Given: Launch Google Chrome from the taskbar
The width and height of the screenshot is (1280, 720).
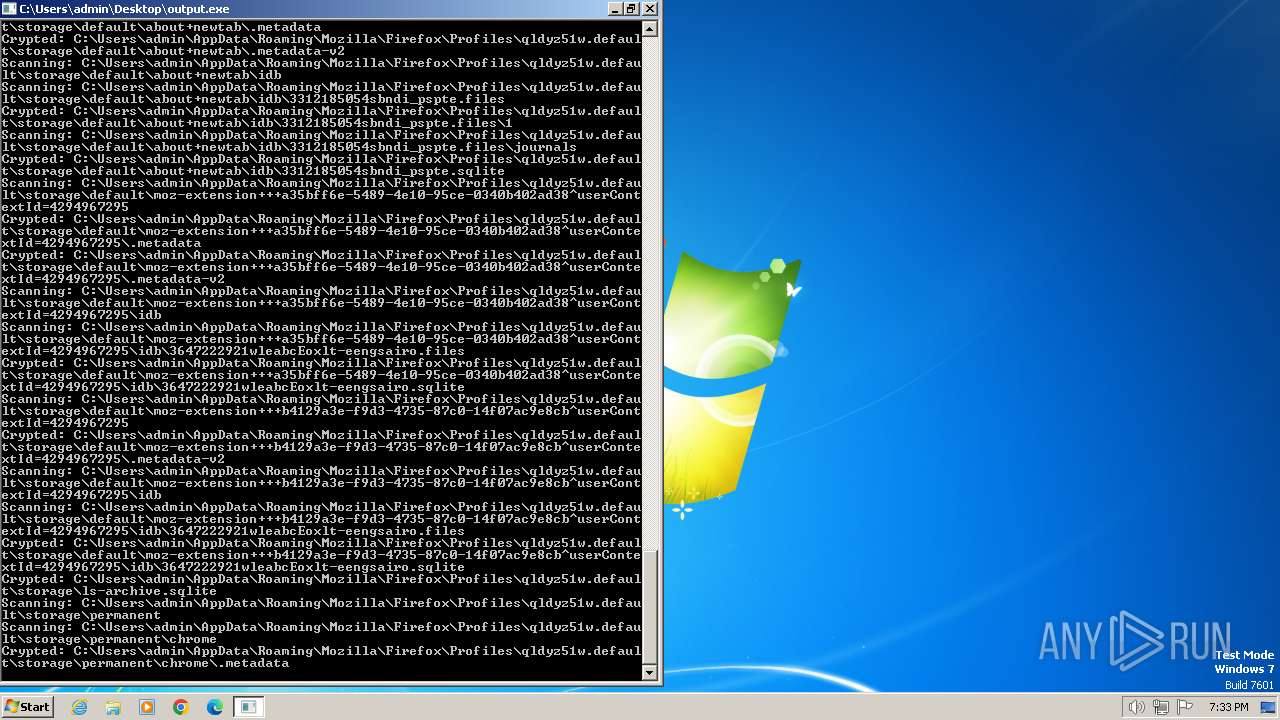Looking at the screenshot, I should [x=181, y=707].
